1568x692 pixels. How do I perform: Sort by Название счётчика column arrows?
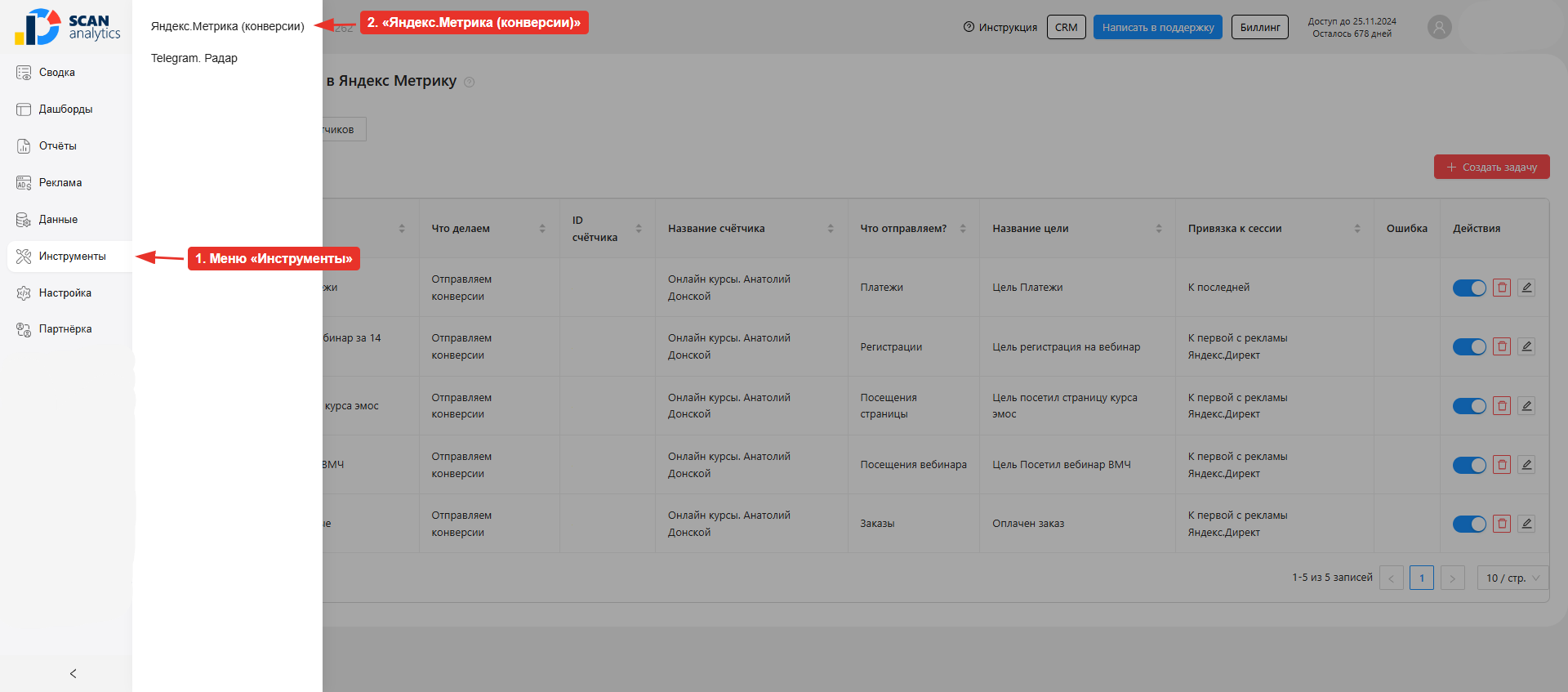(x=831, y=229)
